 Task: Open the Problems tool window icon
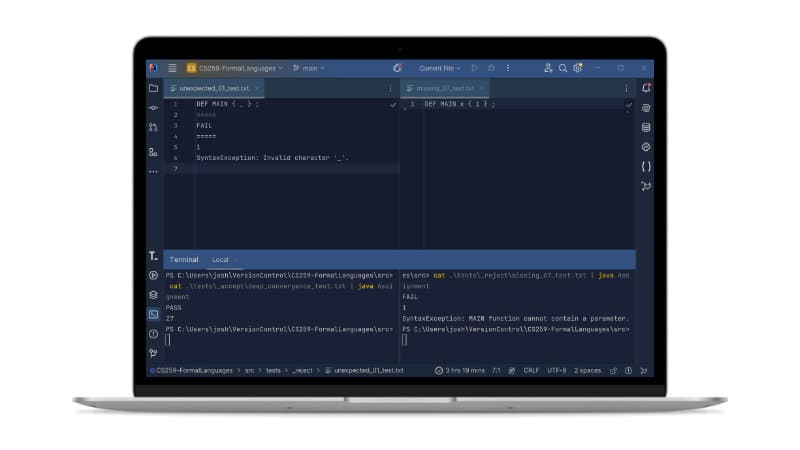153,334
